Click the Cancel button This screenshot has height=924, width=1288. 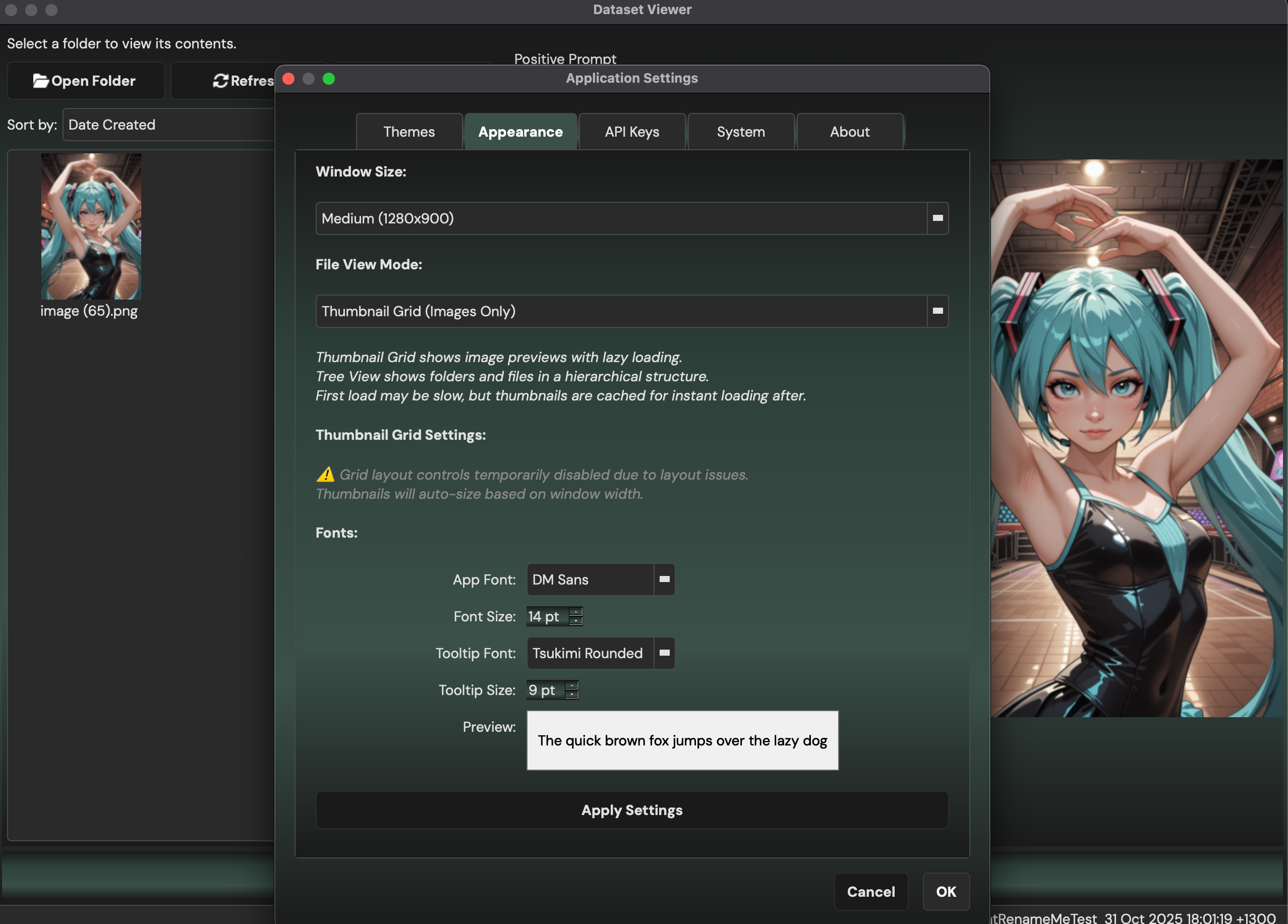click(x=870, y=892)
